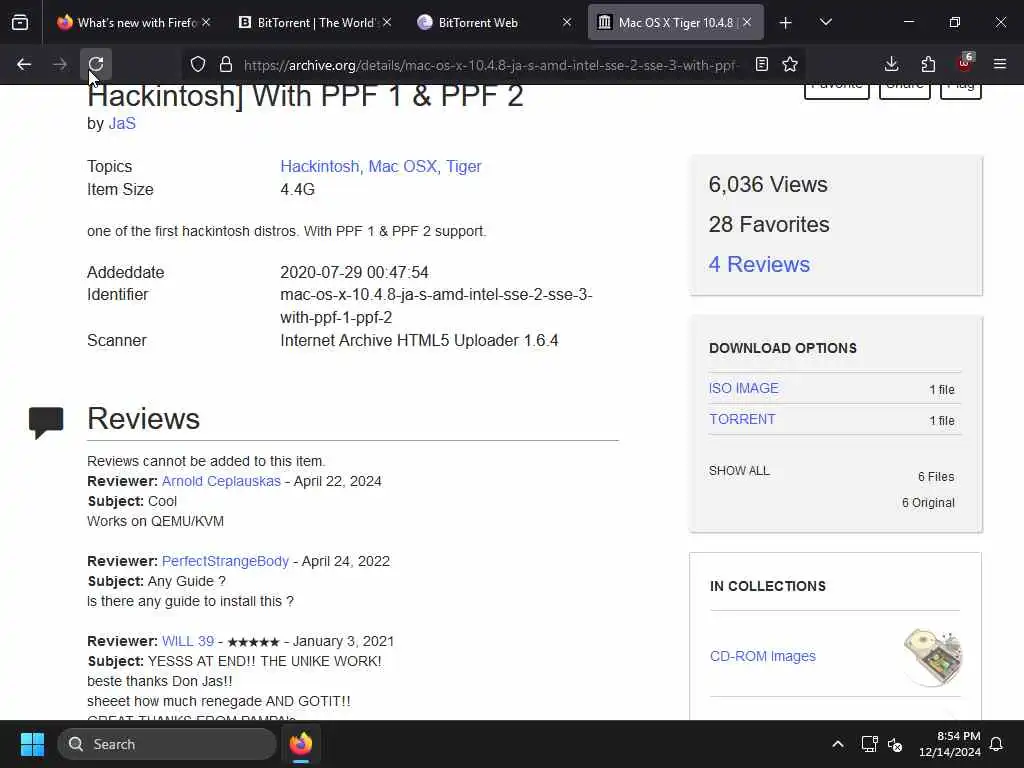This screenshot has width=1024, height=768.
Task: Switch to BitTorrent The World's tab
Action: click(x=315, y=22)
